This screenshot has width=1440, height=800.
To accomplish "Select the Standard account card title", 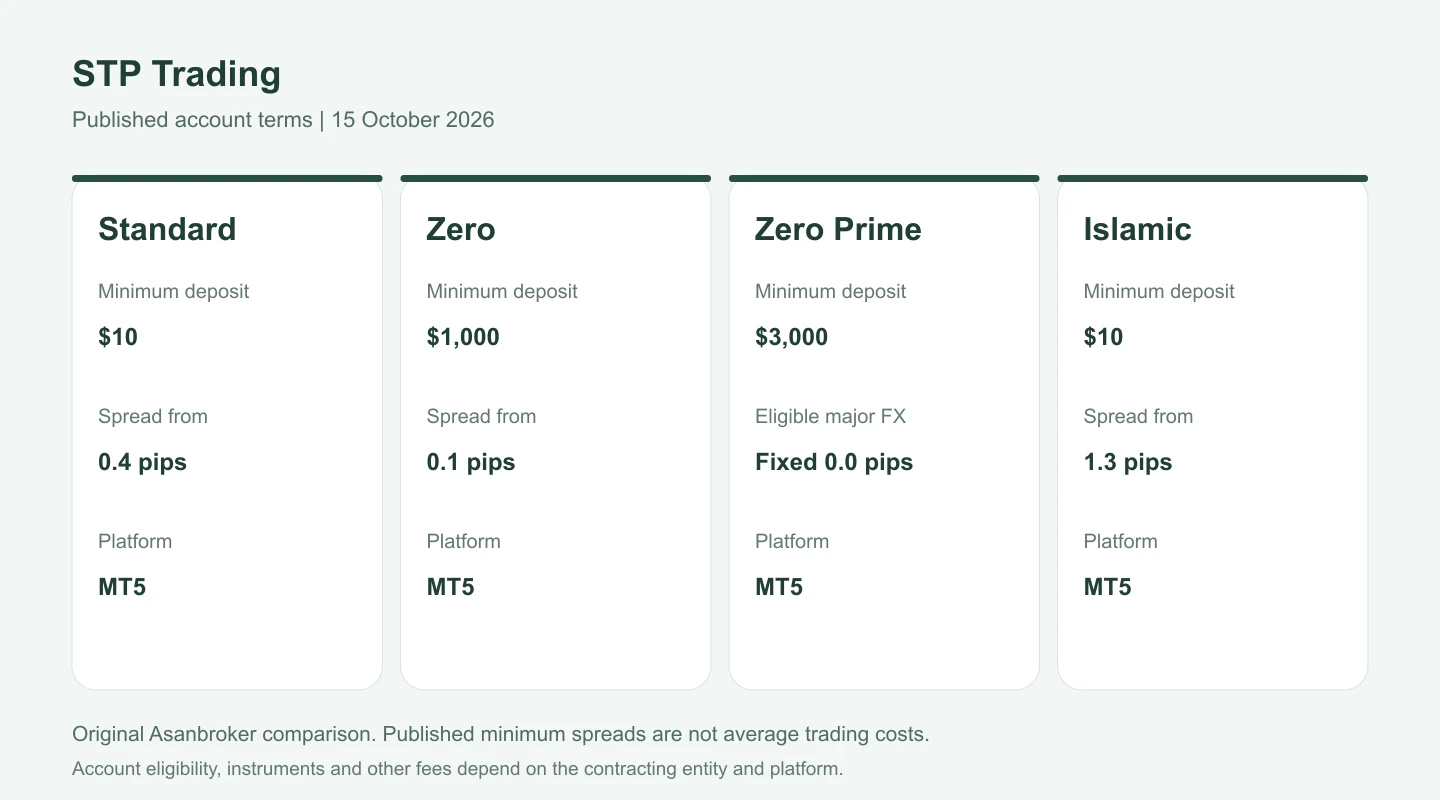I will coord(167,229).
